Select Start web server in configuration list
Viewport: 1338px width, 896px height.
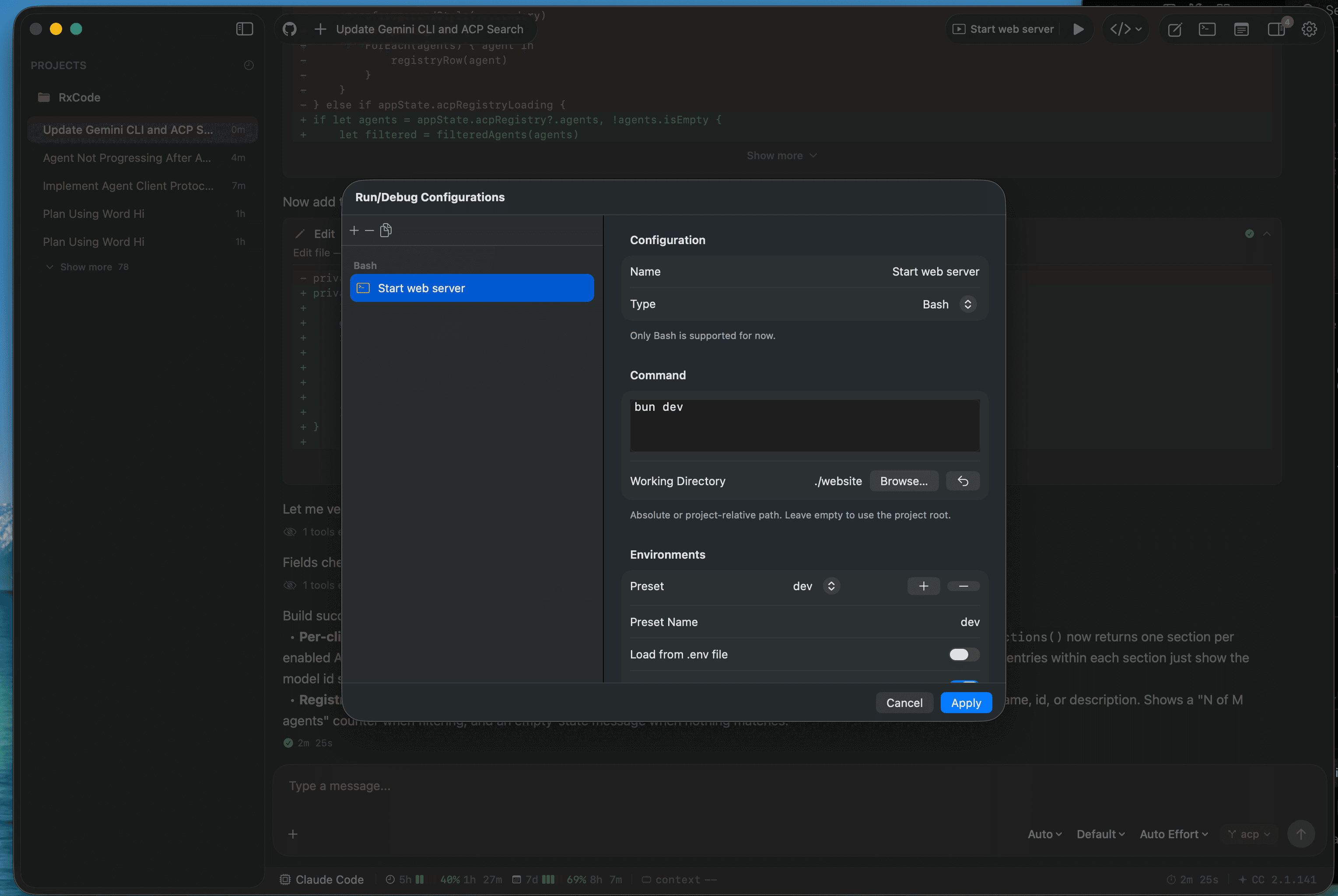472,288
